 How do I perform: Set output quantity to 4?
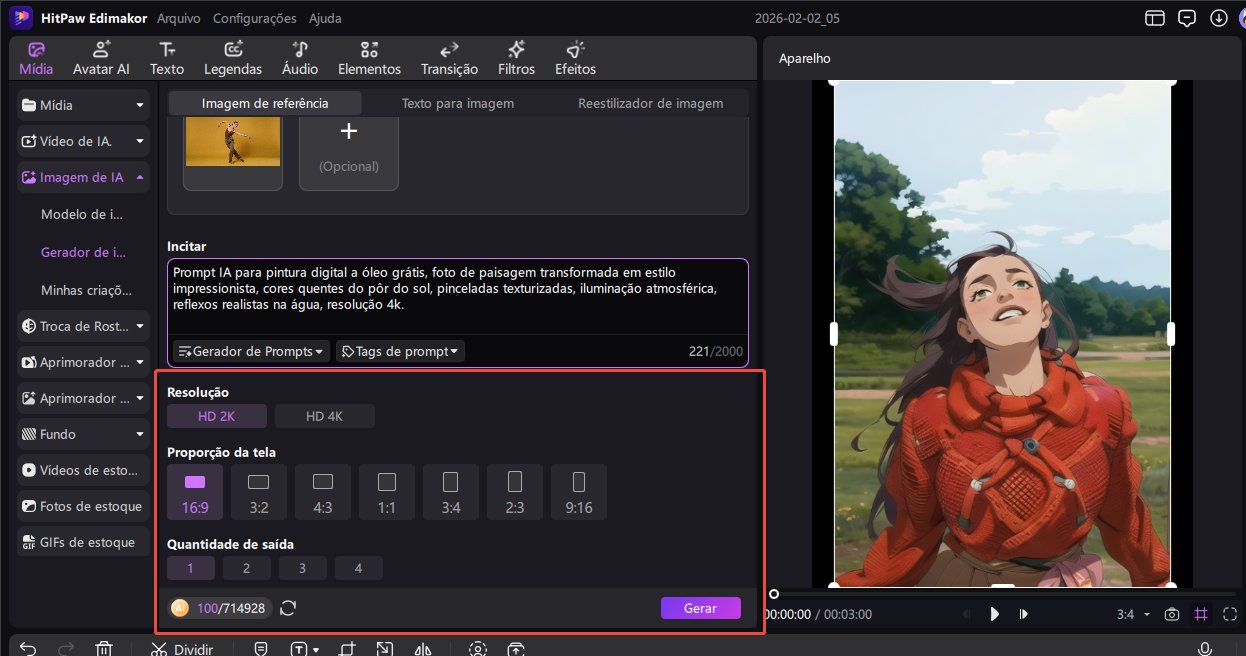tap(358, 568)
